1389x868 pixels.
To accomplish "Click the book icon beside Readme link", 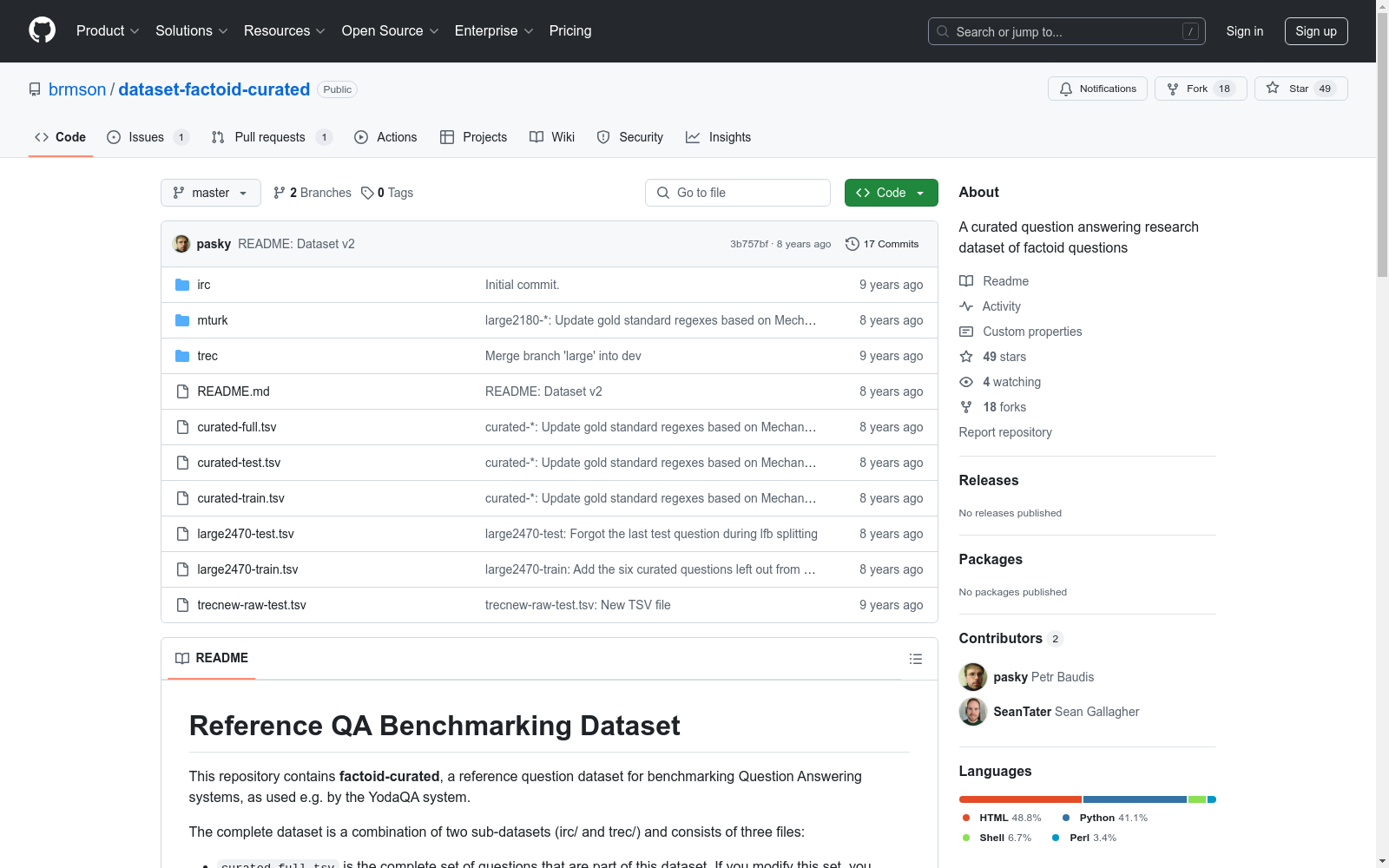I will click(966, 281).
